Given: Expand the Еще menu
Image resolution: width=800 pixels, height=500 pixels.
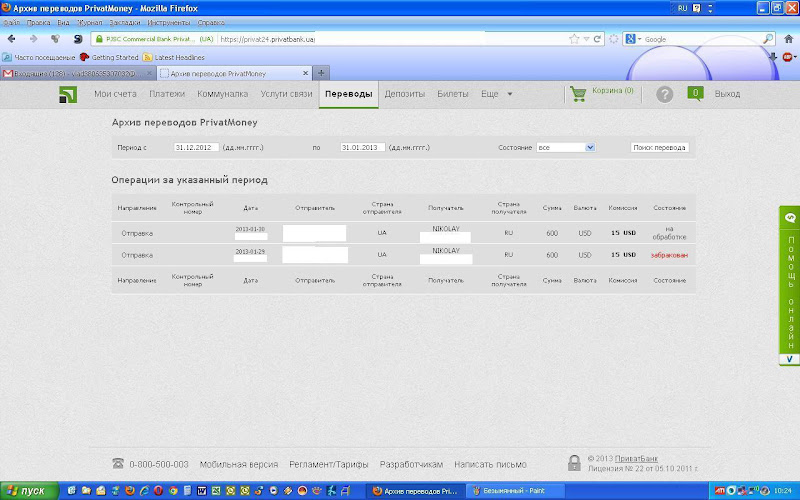Looking at the screenshot, I should coord(496,94).
